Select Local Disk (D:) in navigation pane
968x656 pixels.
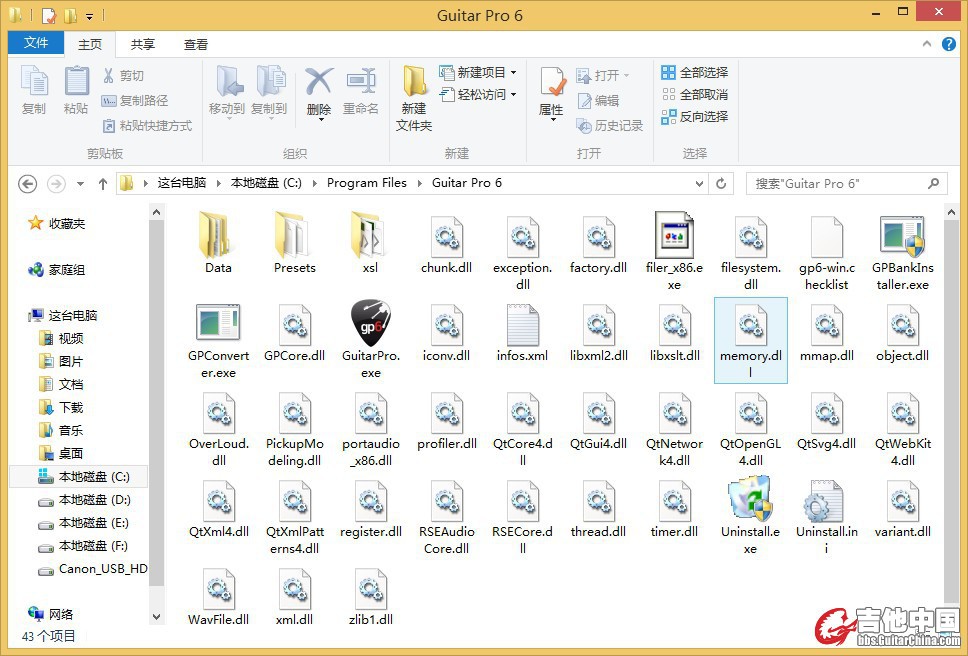(x=94, y=500)
